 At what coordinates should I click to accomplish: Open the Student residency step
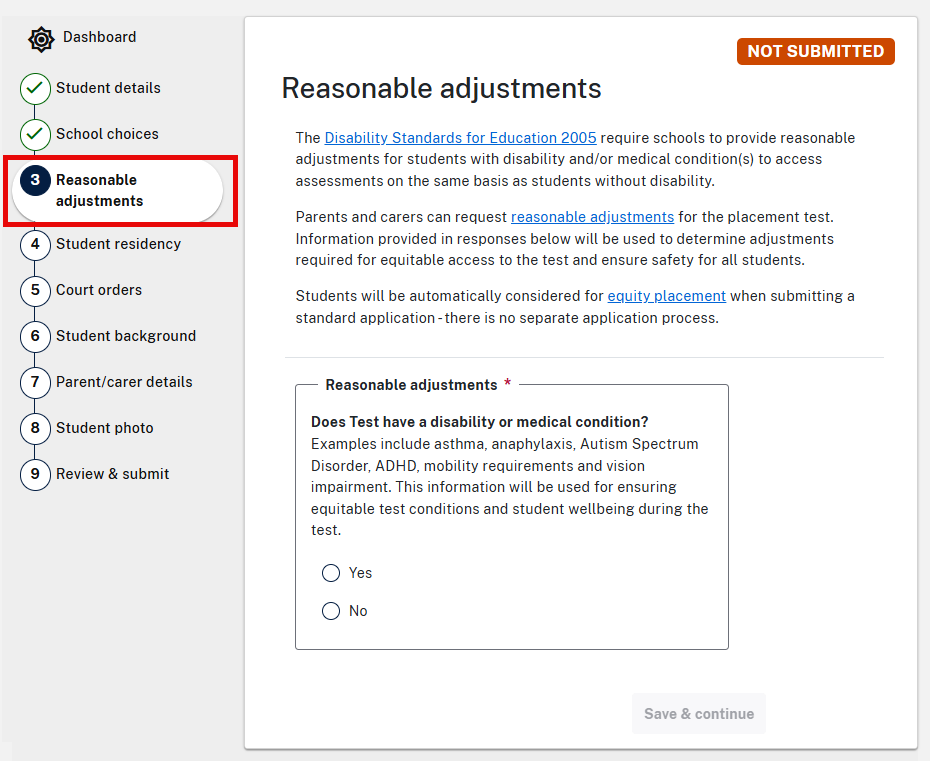pyautogui.click(x=118, y=244)
